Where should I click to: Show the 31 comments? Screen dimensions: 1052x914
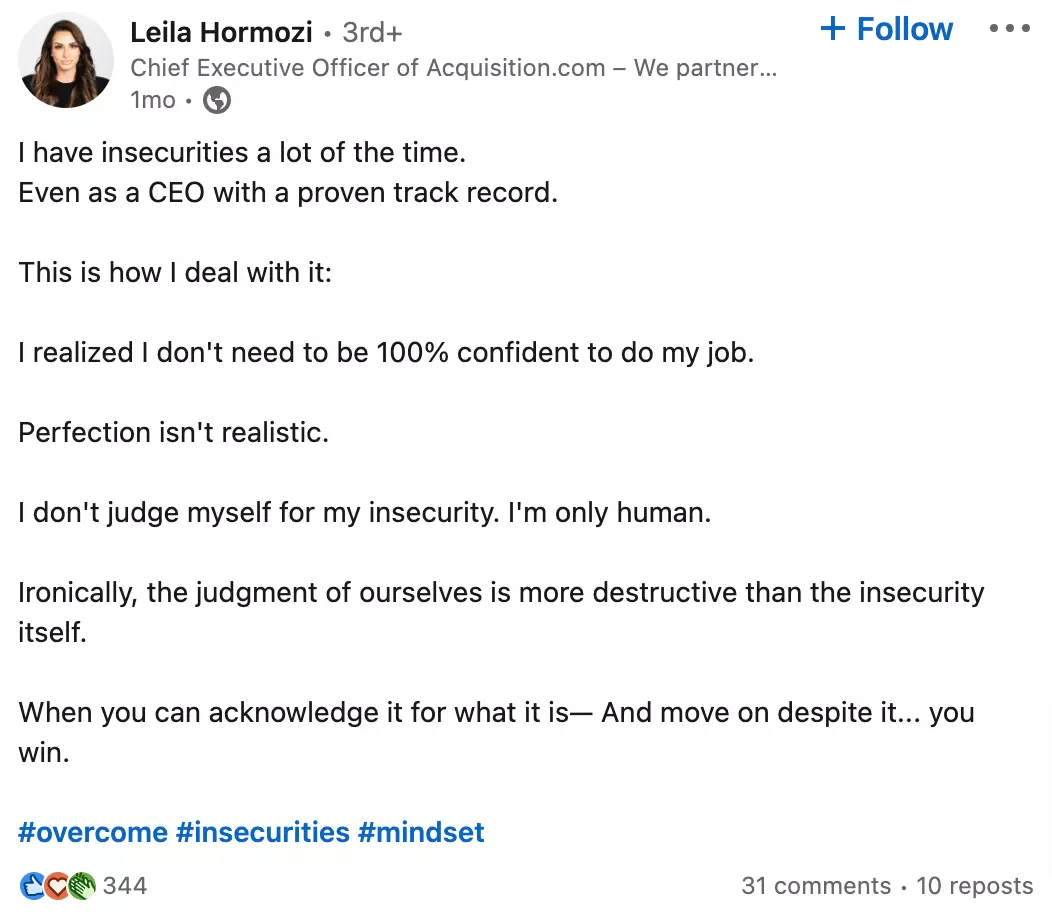tap(815, 886)
